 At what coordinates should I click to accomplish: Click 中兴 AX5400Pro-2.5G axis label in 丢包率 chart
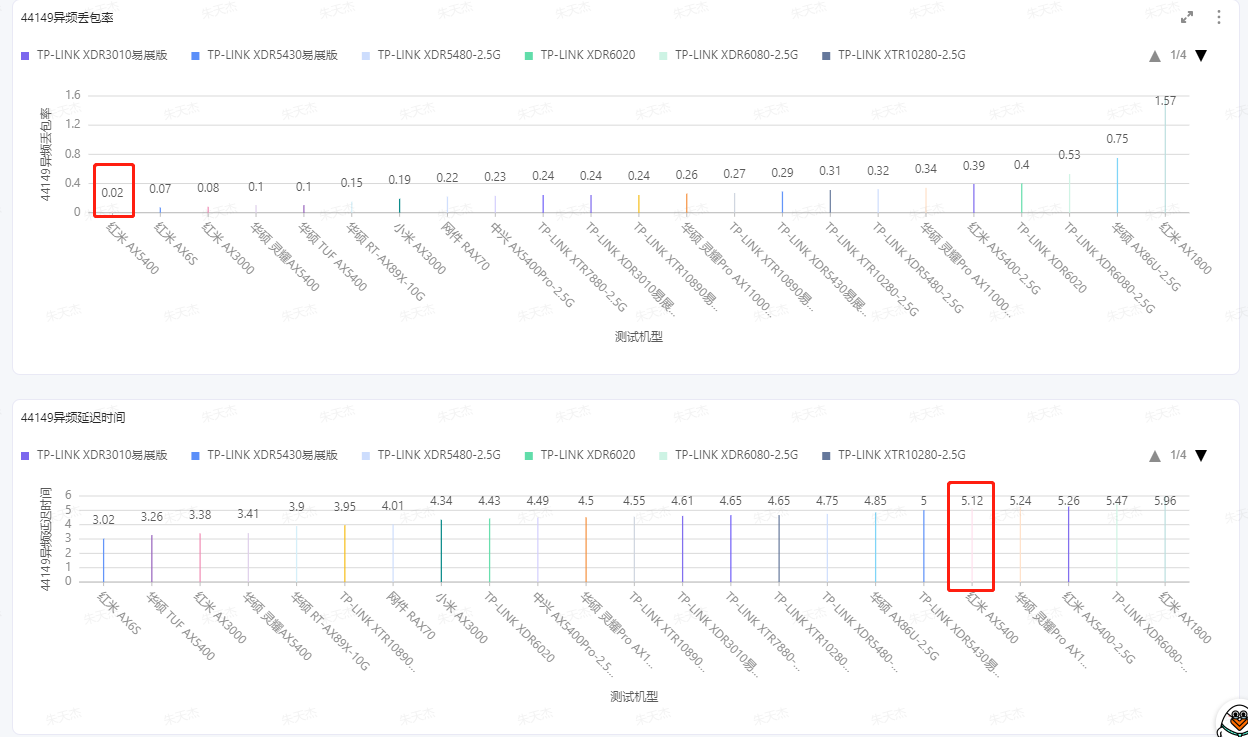click(x=534, y=264)
